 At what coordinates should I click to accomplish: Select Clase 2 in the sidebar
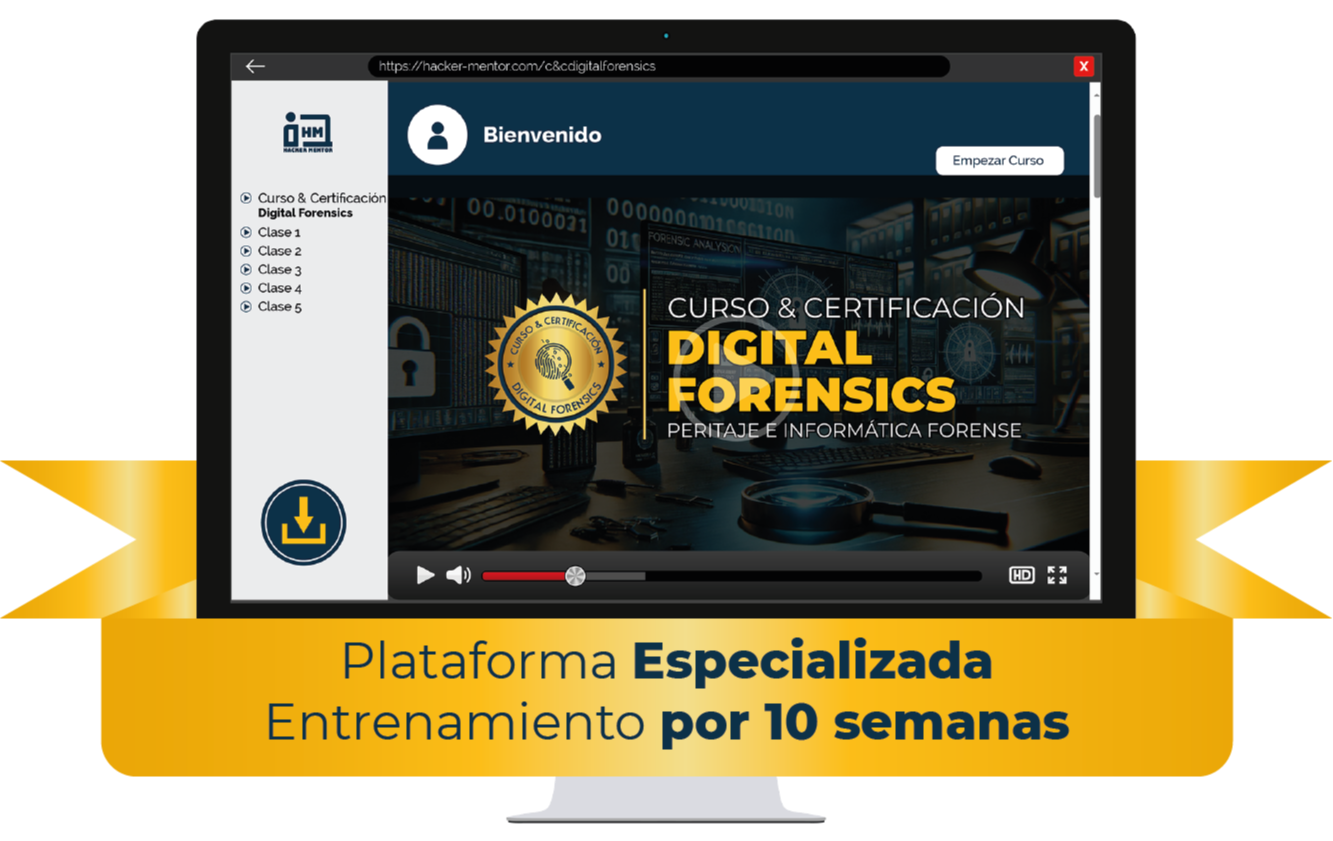[271, 251]
